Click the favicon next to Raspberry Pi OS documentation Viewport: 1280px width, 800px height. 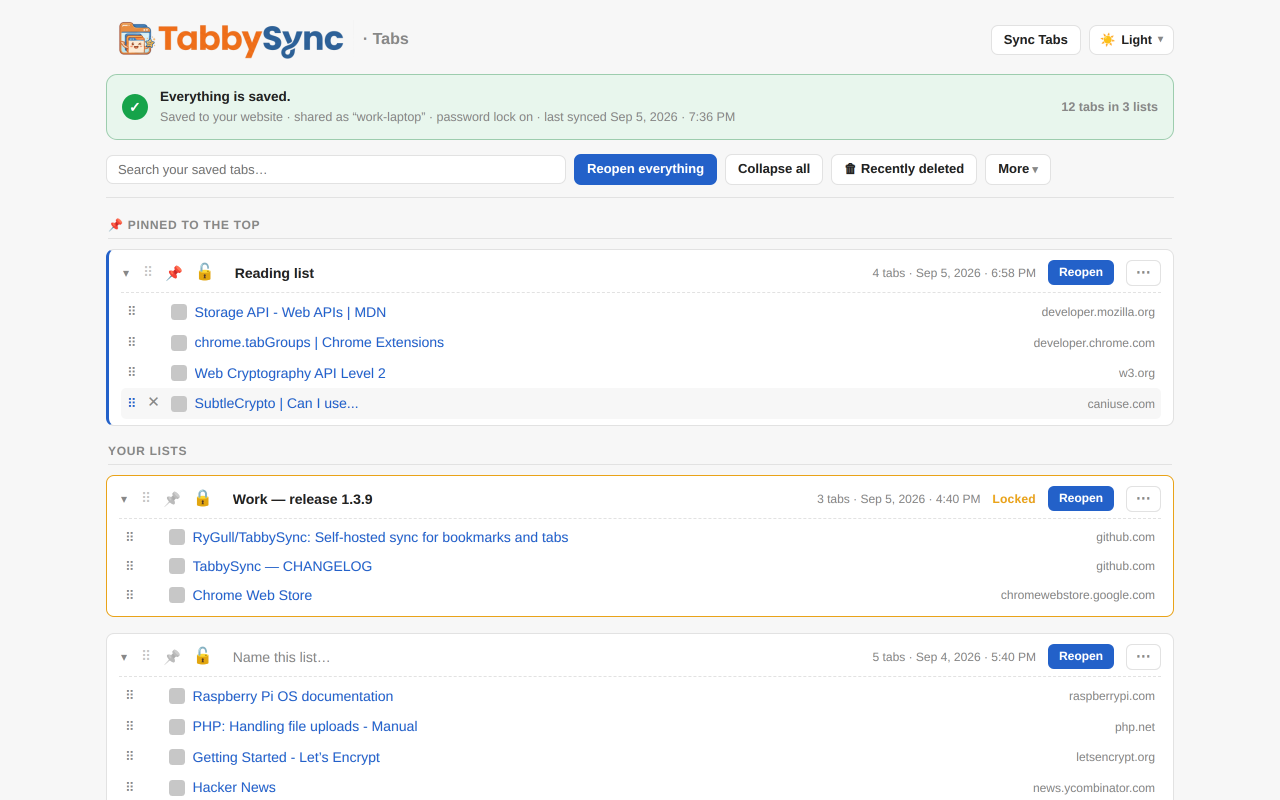click(177, 696)
